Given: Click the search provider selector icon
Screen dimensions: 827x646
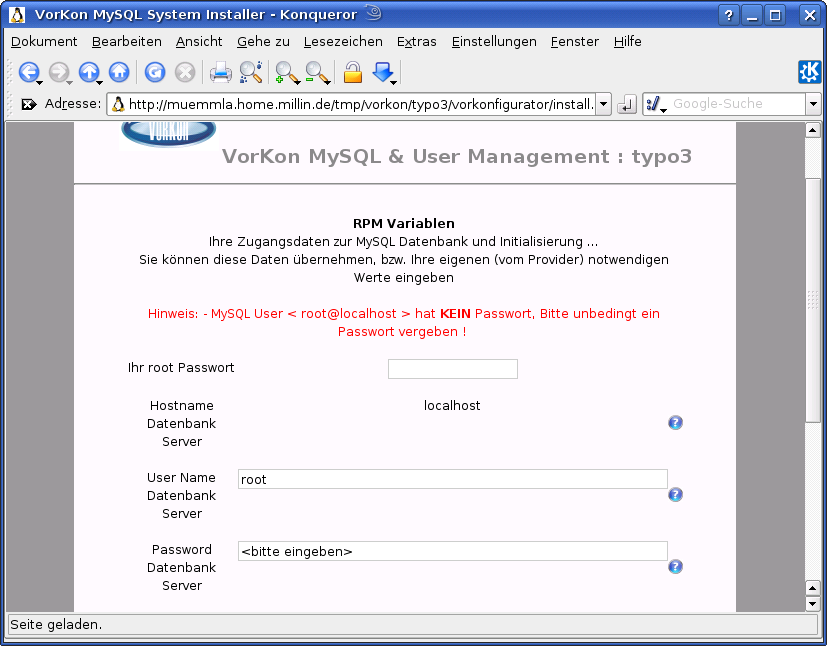Looking at the screenshot, I should pyautogui.click(x=656, y=104).
